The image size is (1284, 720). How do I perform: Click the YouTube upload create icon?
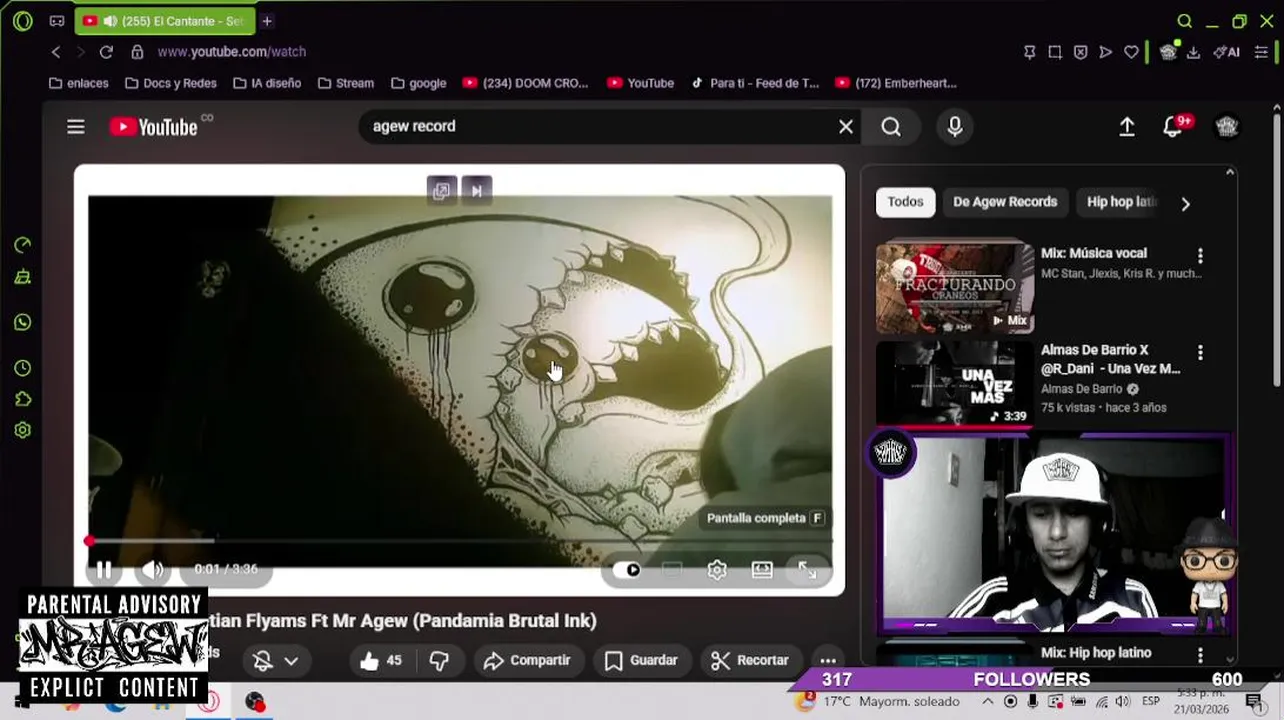[1127, 126]
